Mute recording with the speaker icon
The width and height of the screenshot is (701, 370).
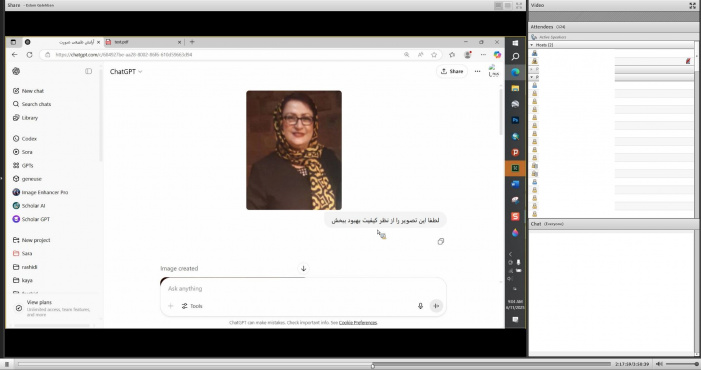[x=659, y=364]
